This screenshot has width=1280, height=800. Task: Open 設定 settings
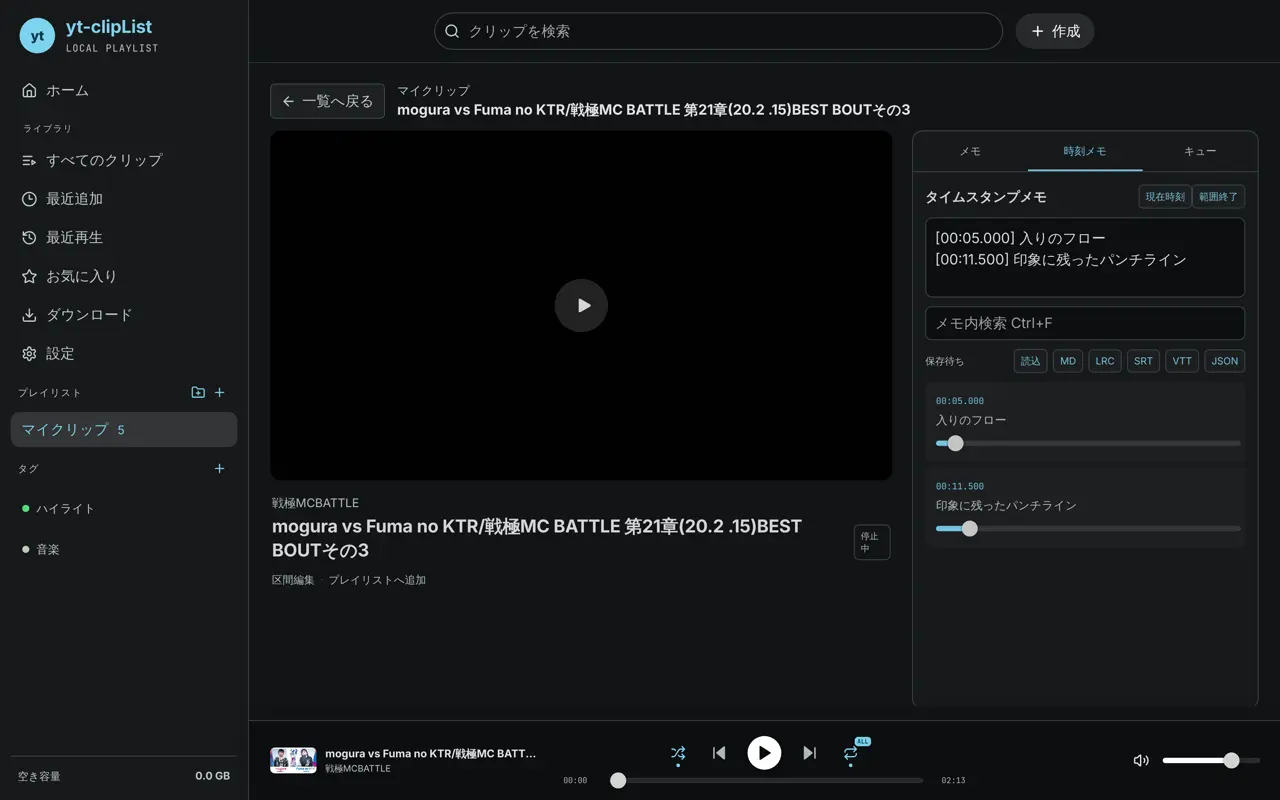[x=124, y=354]
